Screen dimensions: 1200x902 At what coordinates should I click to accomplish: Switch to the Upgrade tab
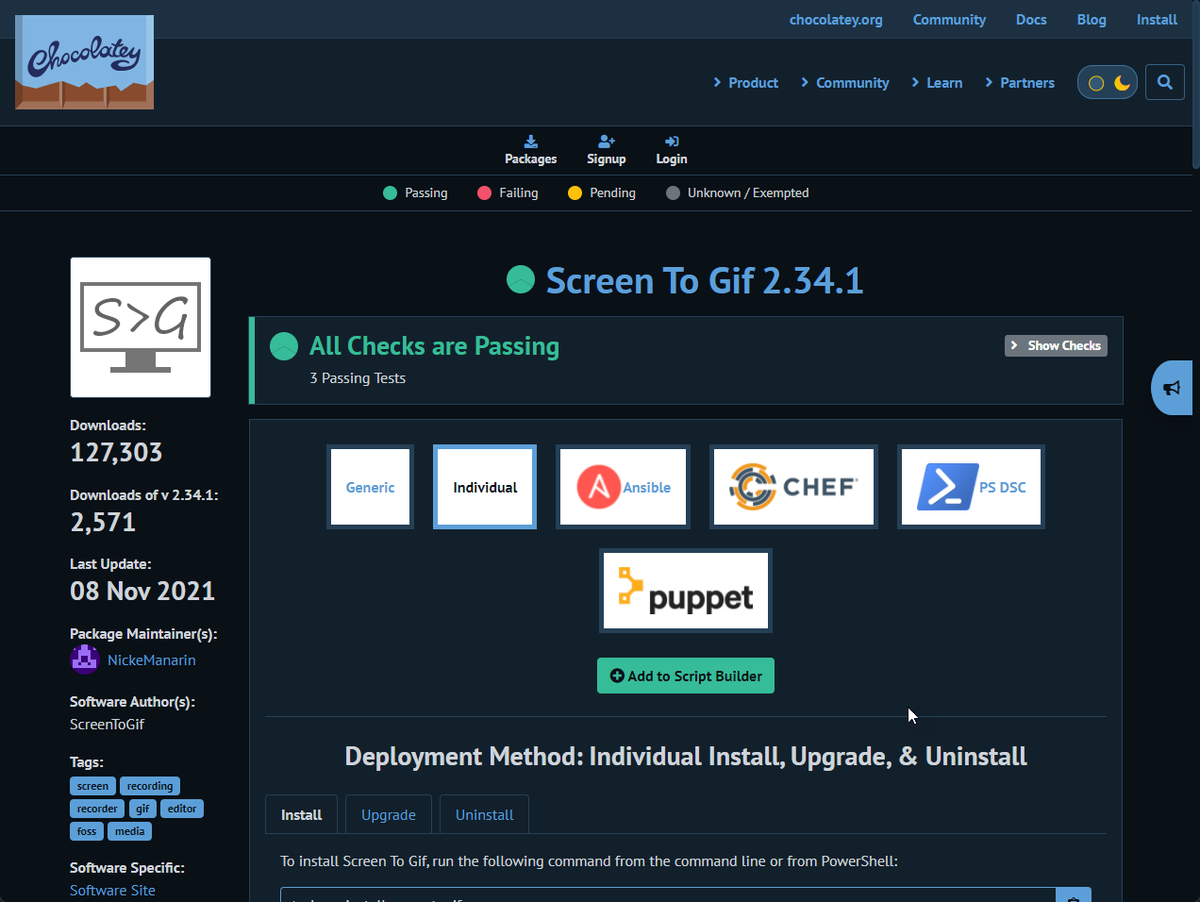pos(388,815)
